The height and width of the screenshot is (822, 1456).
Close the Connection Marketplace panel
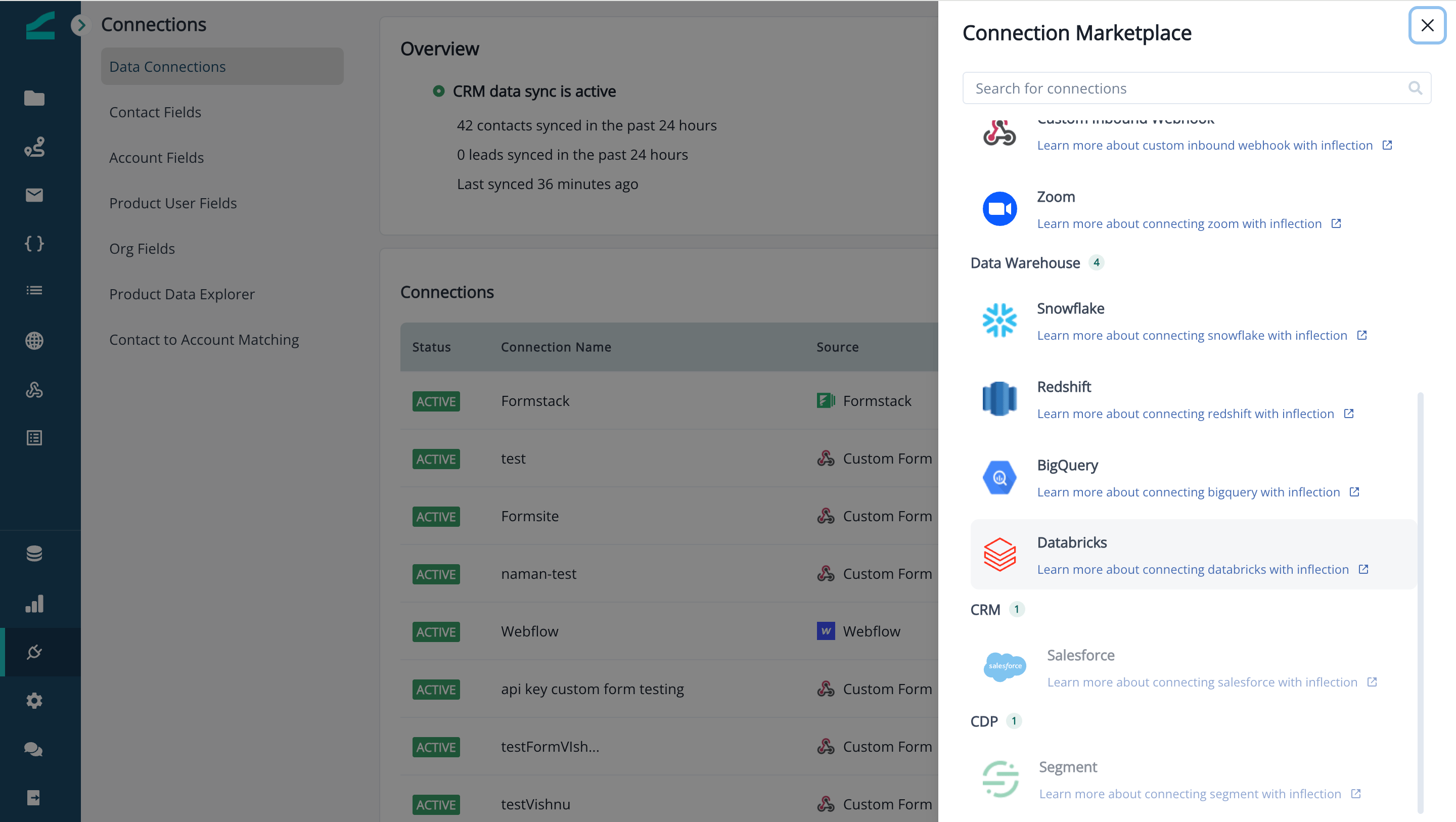point(1427,25)
